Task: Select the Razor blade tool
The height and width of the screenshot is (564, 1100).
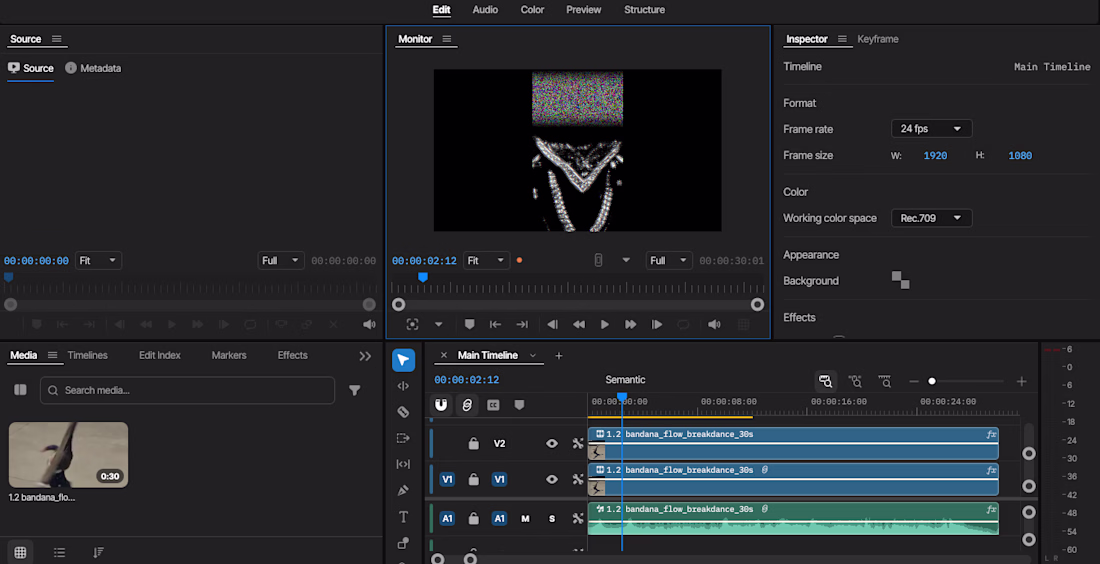Action: tap(403, 412)
